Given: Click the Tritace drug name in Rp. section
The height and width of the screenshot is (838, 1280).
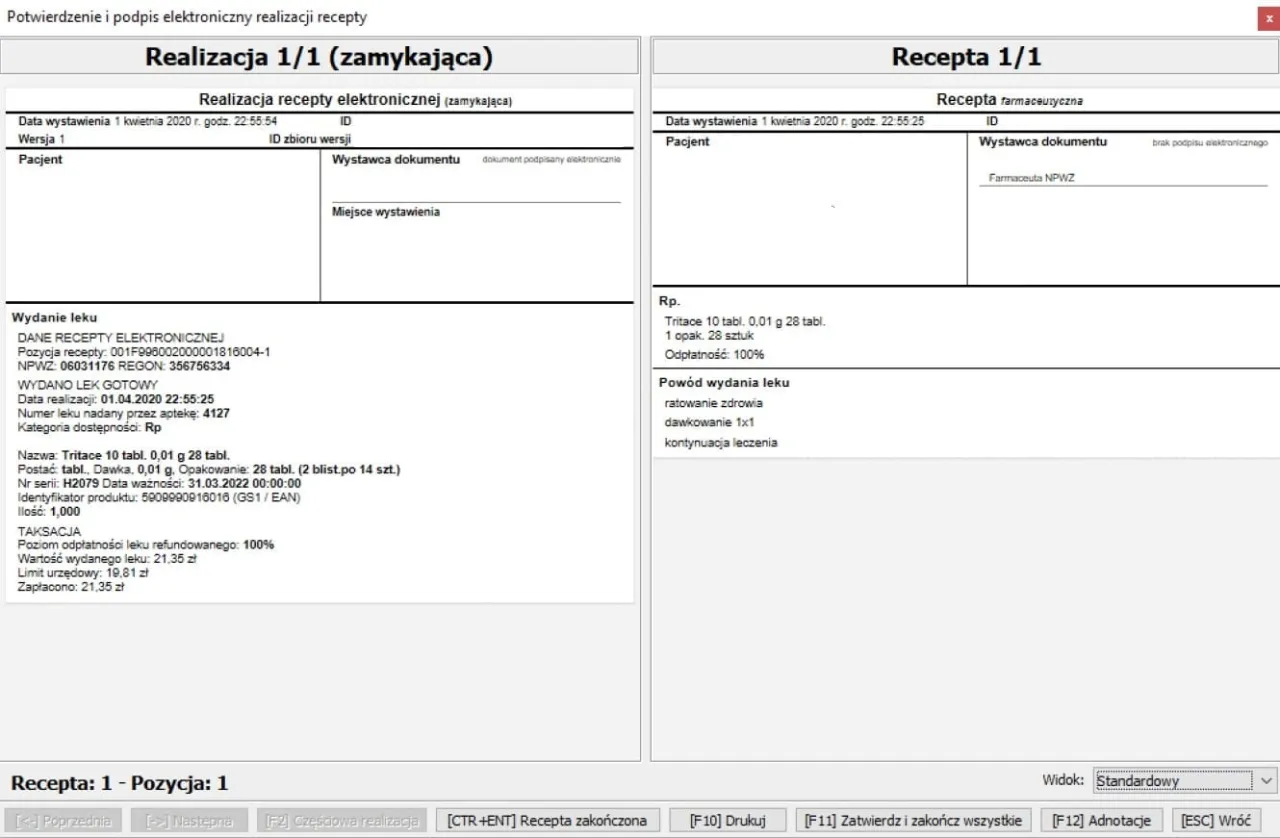Looking at the screenshot, I should tap(745, 321).
